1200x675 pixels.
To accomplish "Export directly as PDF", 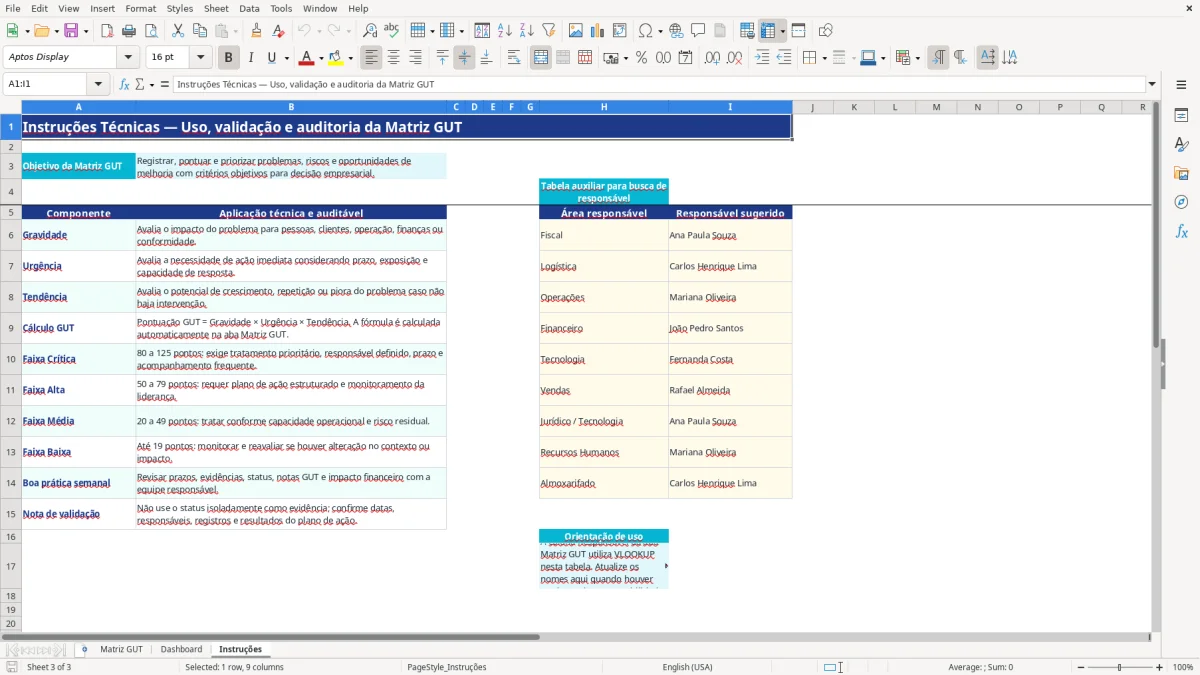I will coord(107,31).
